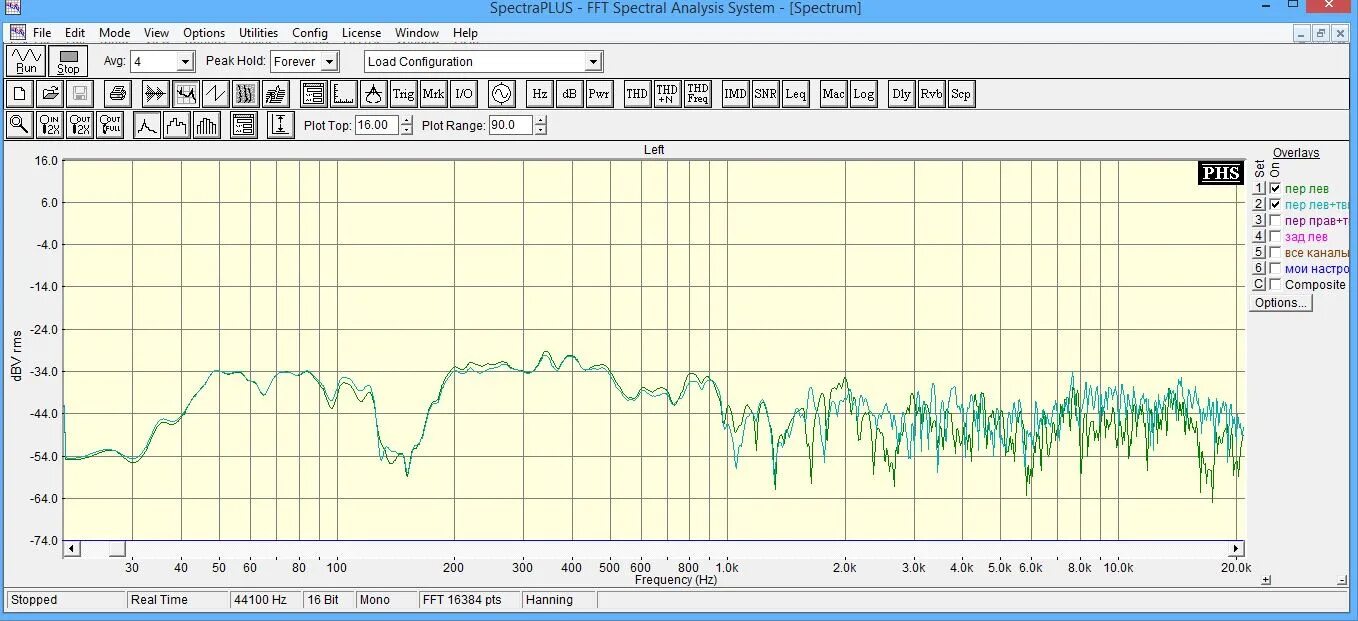
Task: Click the vertical autoscale icon
Action: pyautogui.click(x=281, y=125)
